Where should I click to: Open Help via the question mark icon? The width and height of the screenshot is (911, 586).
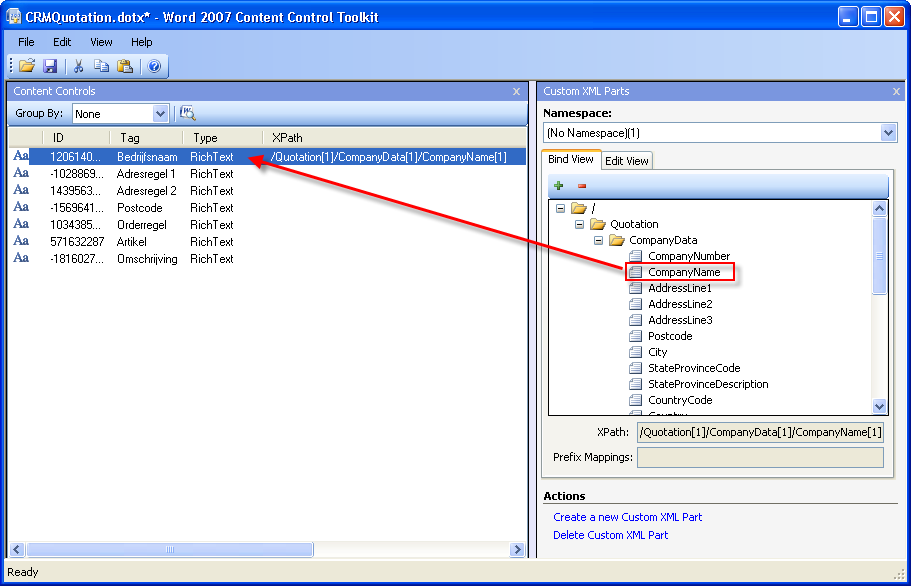click(x=154, y=66)
